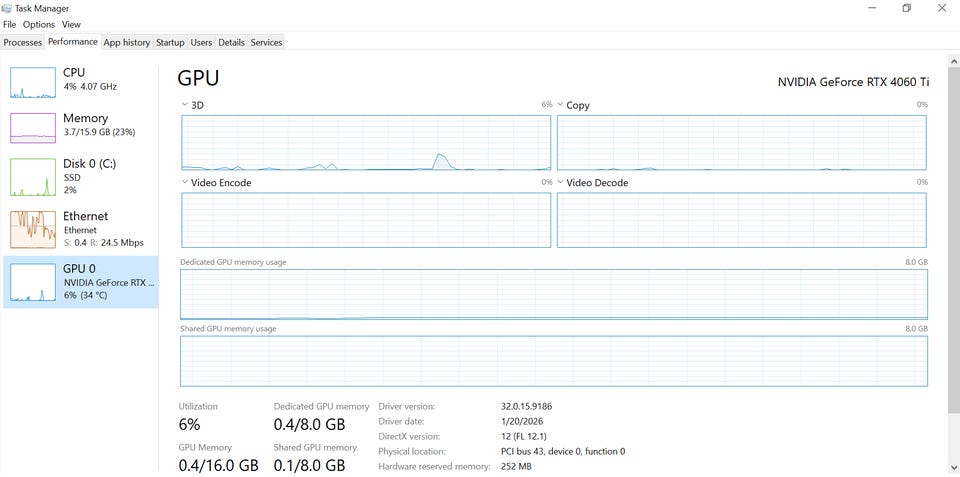Viewport: 960px width, 477px height.
Task: Switch to the App history tab
Action: tap(127, 42)
